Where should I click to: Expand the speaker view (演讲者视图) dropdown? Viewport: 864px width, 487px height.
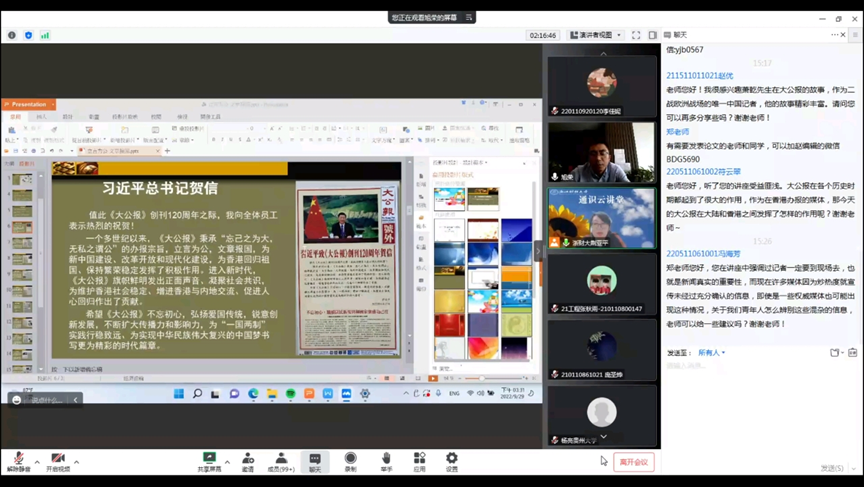pos(596,35)
